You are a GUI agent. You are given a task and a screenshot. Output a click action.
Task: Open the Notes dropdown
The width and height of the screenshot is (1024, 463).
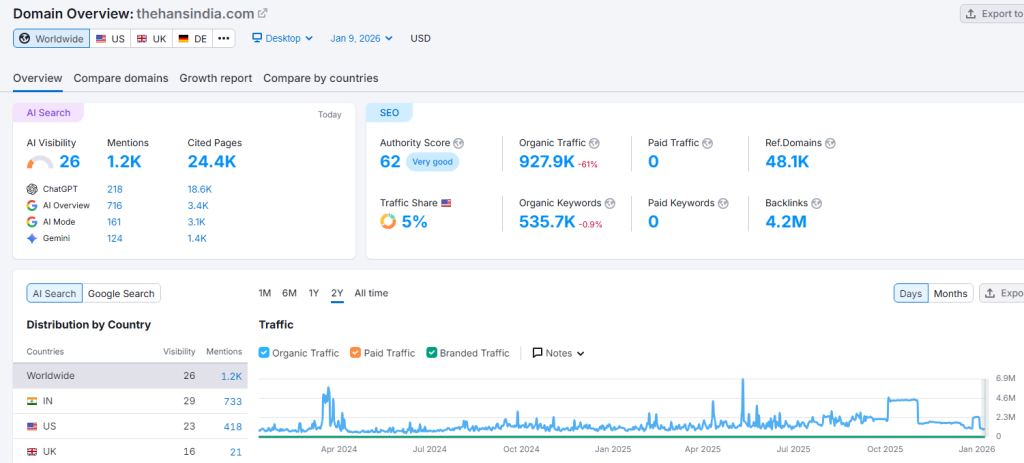pyautogui.click(x=558, y=353)
